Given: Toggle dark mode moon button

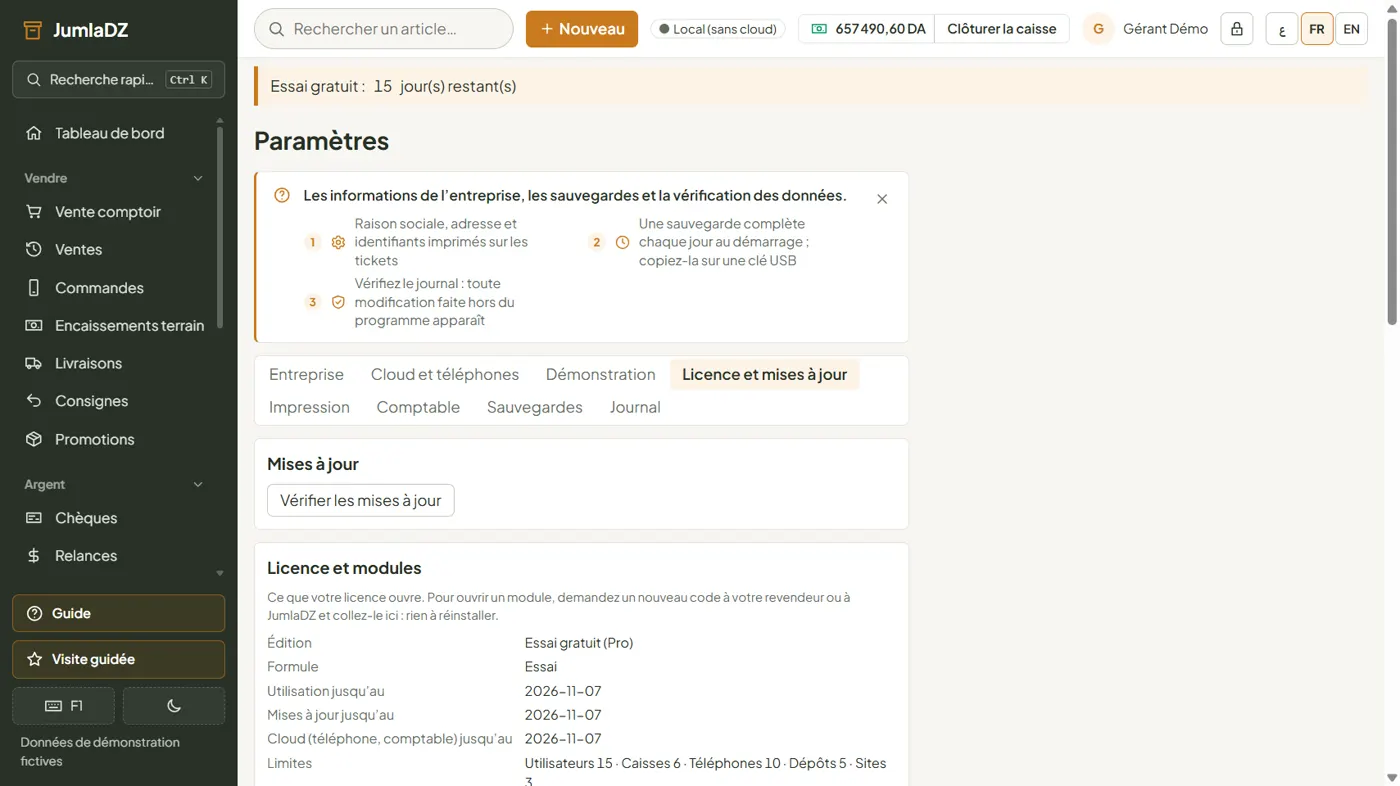Looking at the screenshot, I should [174, 706].
